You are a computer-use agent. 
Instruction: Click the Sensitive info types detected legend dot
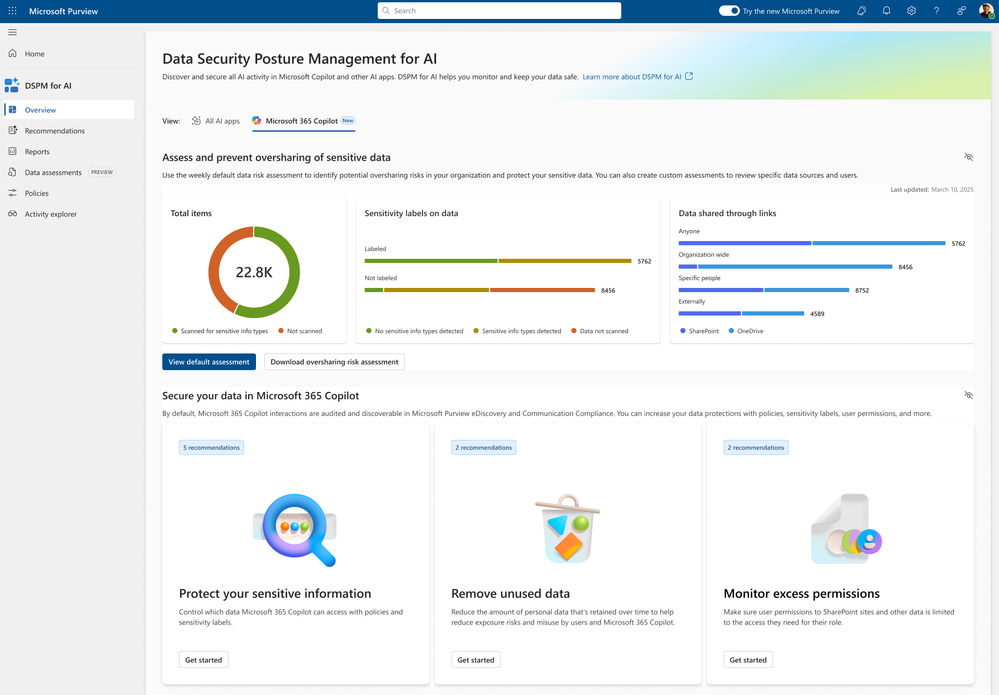pos(476,331)
